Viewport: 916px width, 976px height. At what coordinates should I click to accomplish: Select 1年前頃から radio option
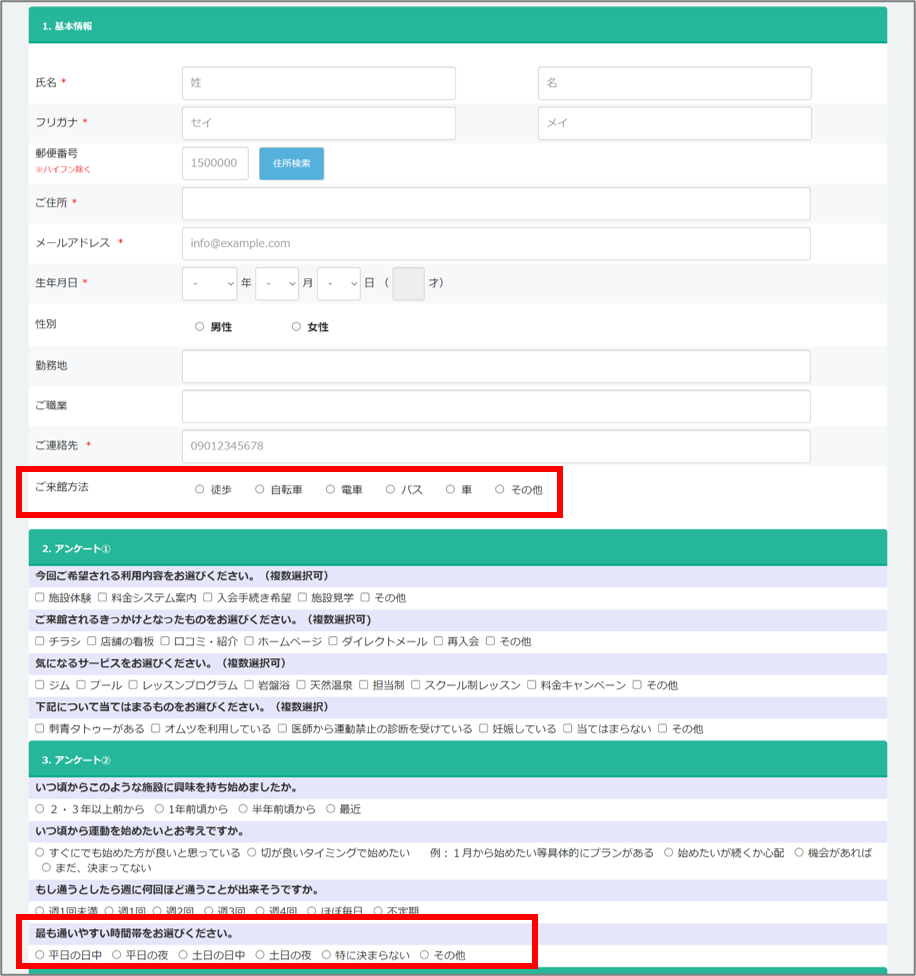162,809
